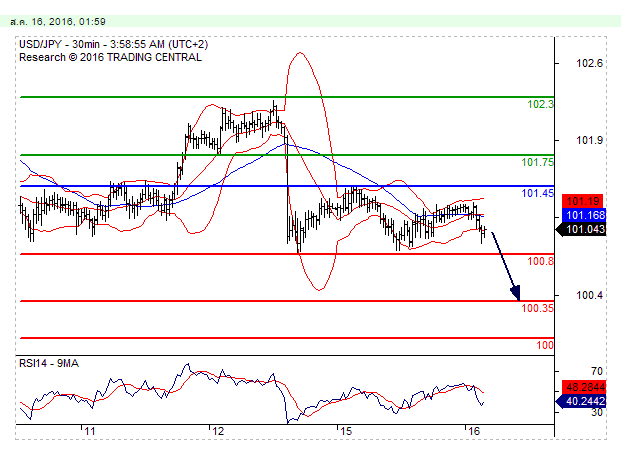This screenshot has width=621, height=455.
Task: Click the date axis marker 16
Action: tap(474, 432)
